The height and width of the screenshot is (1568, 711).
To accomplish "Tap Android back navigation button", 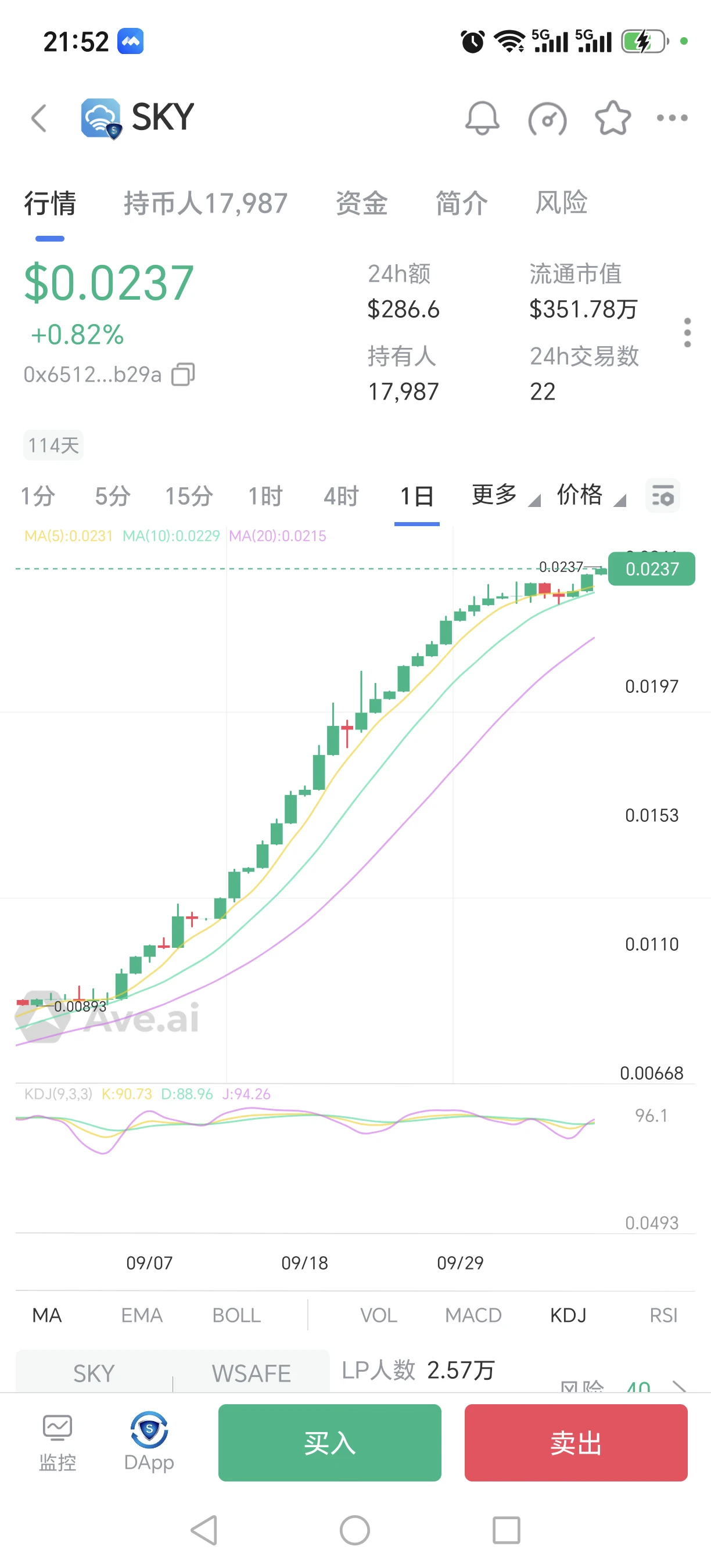I will (204, 1530).
